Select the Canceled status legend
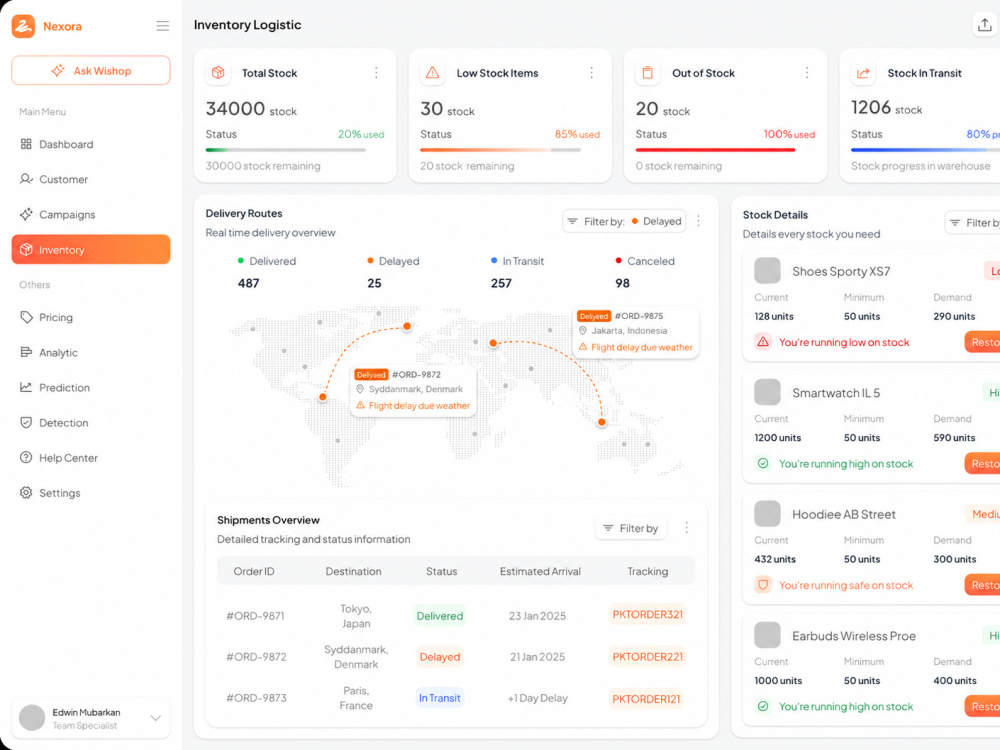This screenshot has width=1000, height=750. pos(645,261)
